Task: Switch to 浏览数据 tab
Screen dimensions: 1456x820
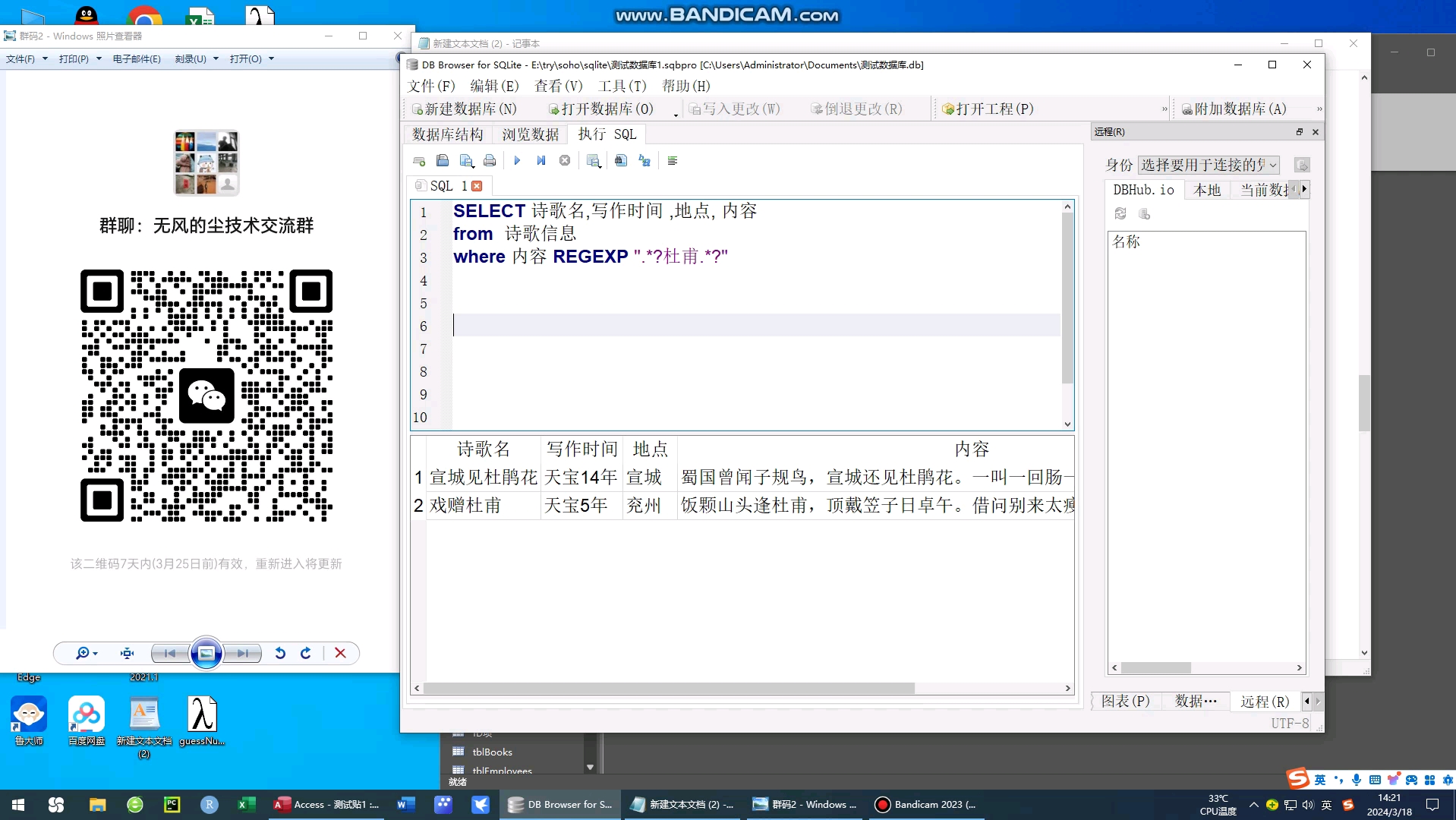Action: (530, 135)
